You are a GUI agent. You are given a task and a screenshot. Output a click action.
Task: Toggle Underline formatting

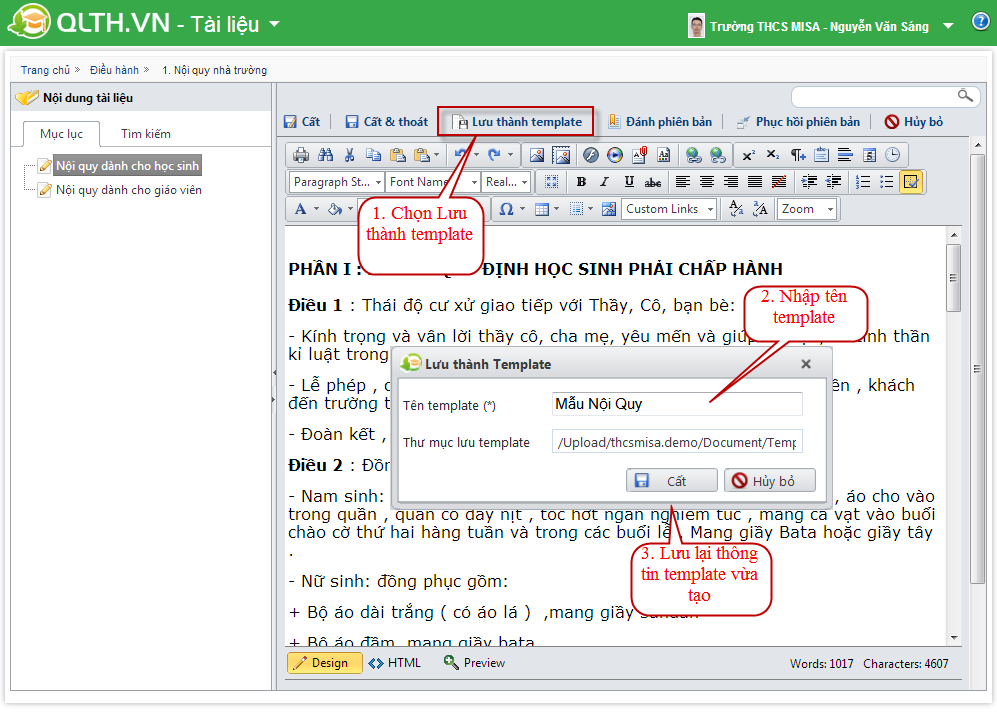coord(629,182)
